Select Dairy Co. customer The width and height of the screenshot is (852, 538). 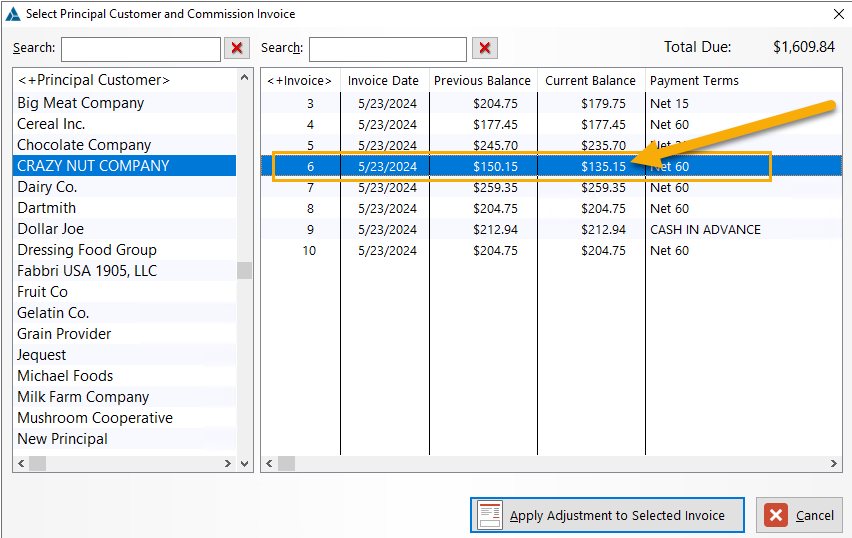pyautogui.click(x=125, y=187)
